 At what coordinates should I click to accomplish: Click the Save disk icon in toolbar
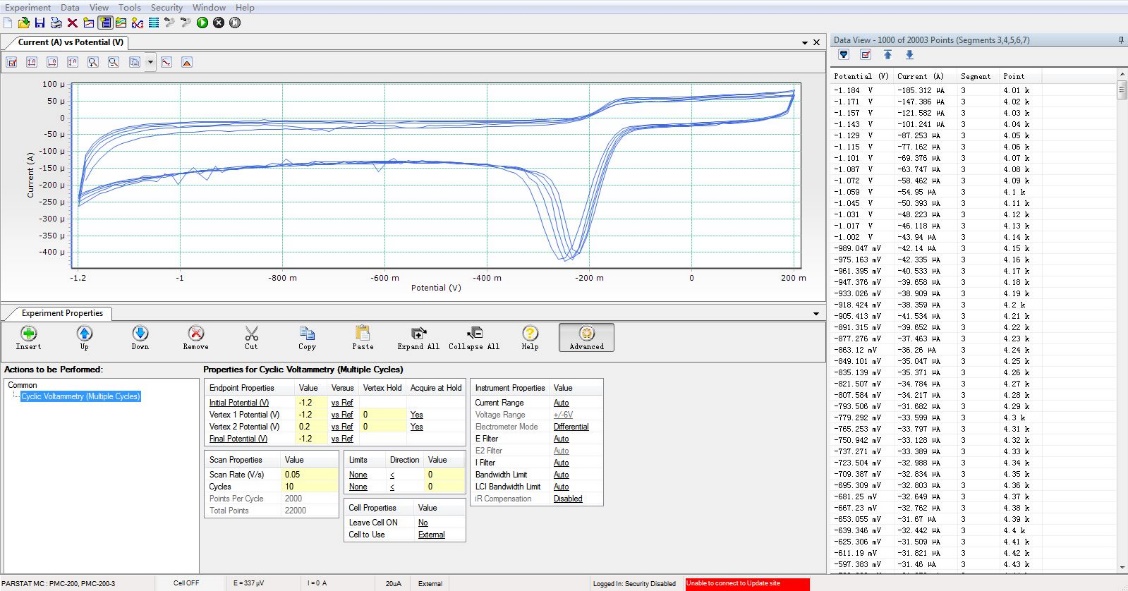[40, 22]
